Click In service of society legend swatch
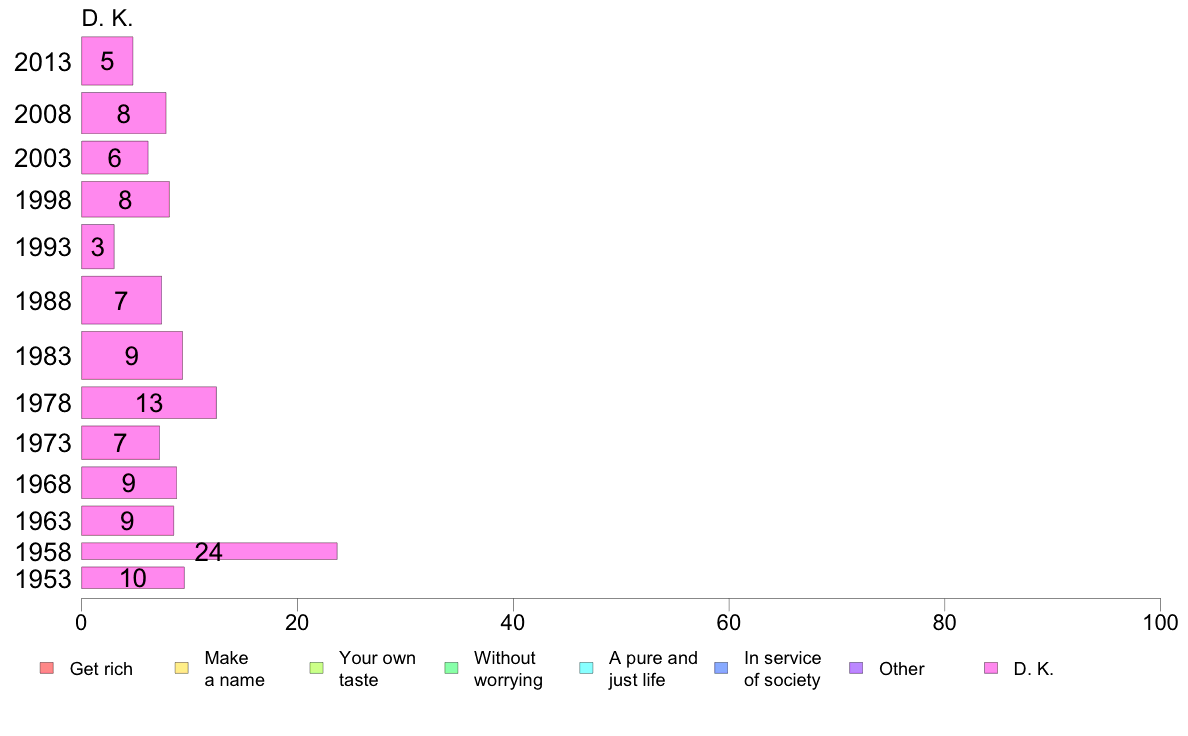 [721, 668]
